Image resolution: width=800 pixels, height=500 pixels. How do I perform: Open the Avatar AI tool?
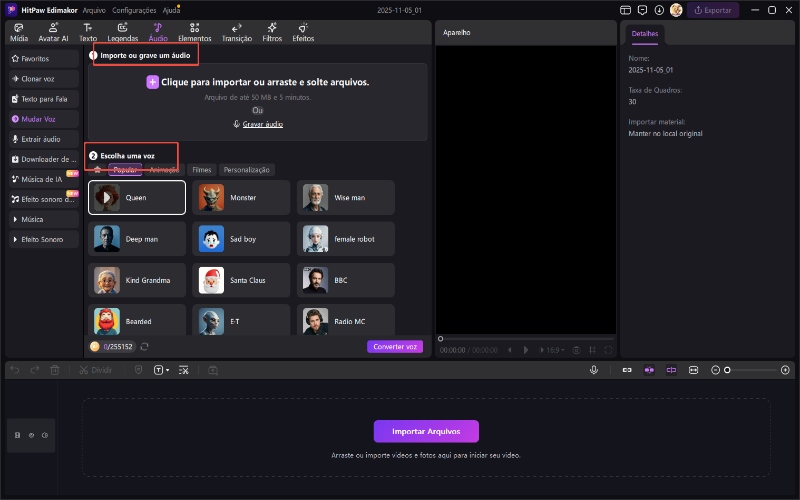[53, 31]
